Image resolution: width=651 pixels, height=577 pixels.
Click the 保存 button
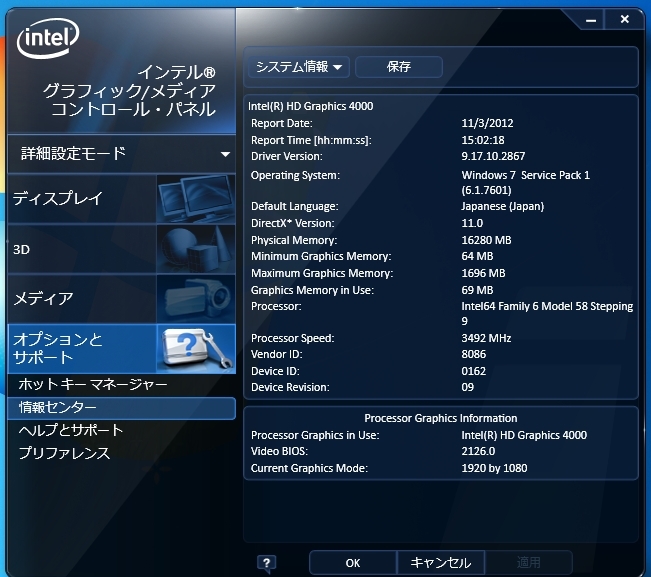click(399, 67)
